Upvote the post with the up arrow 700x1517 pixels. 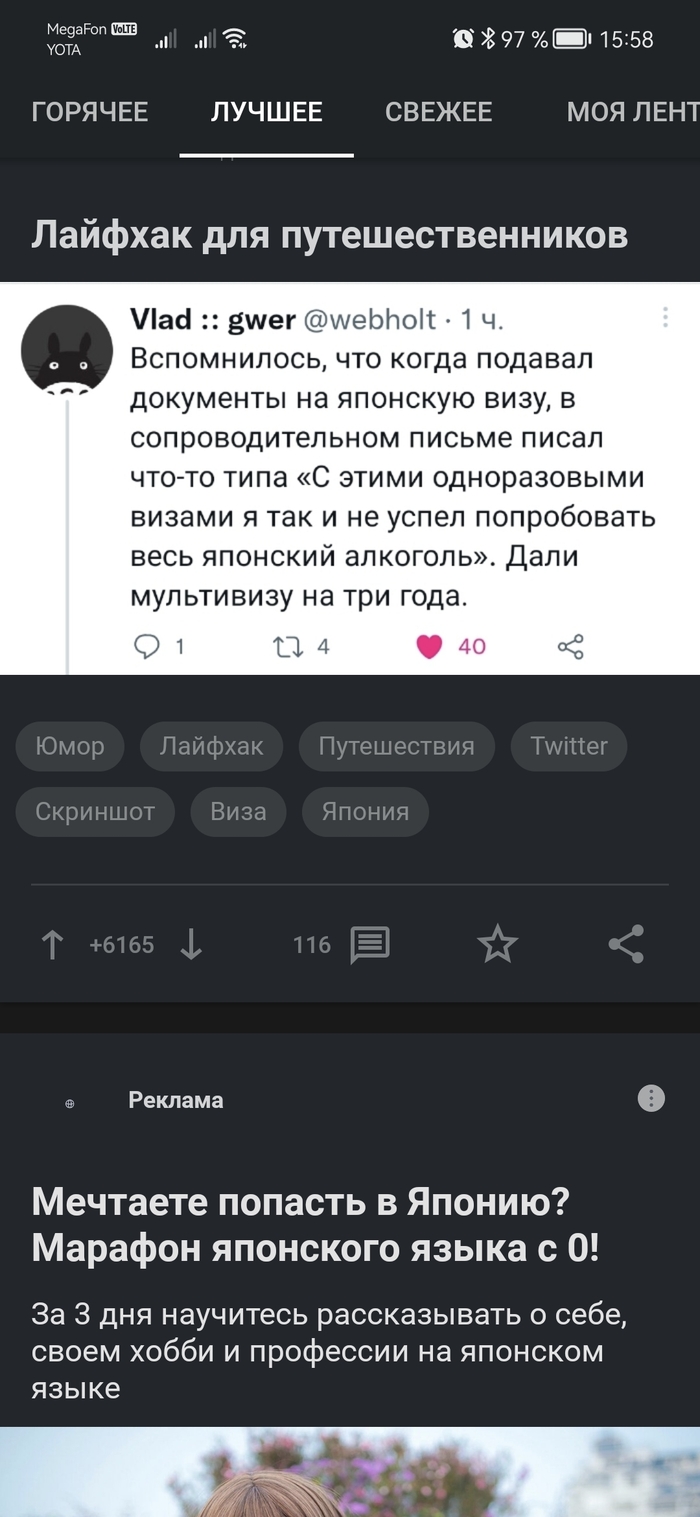point(51,943)
